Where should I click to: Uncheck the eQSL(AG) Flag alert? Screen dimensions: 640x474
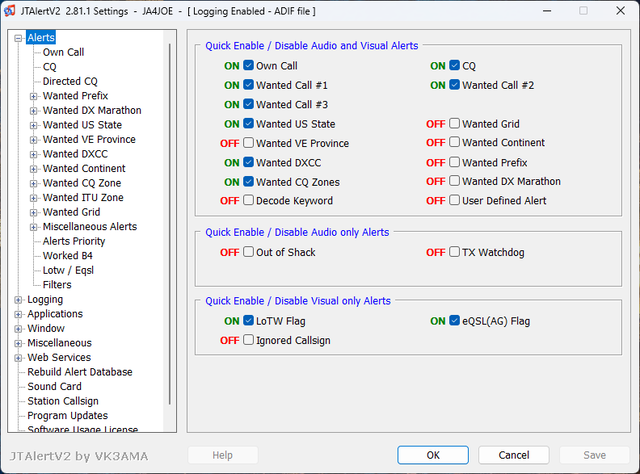455,320
